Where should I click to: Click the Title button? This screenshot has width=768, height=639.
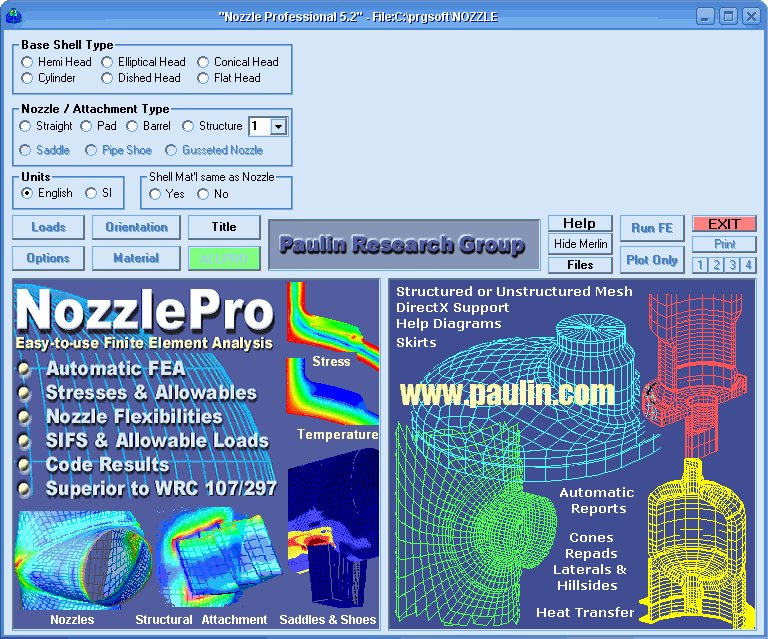(224, 227)
